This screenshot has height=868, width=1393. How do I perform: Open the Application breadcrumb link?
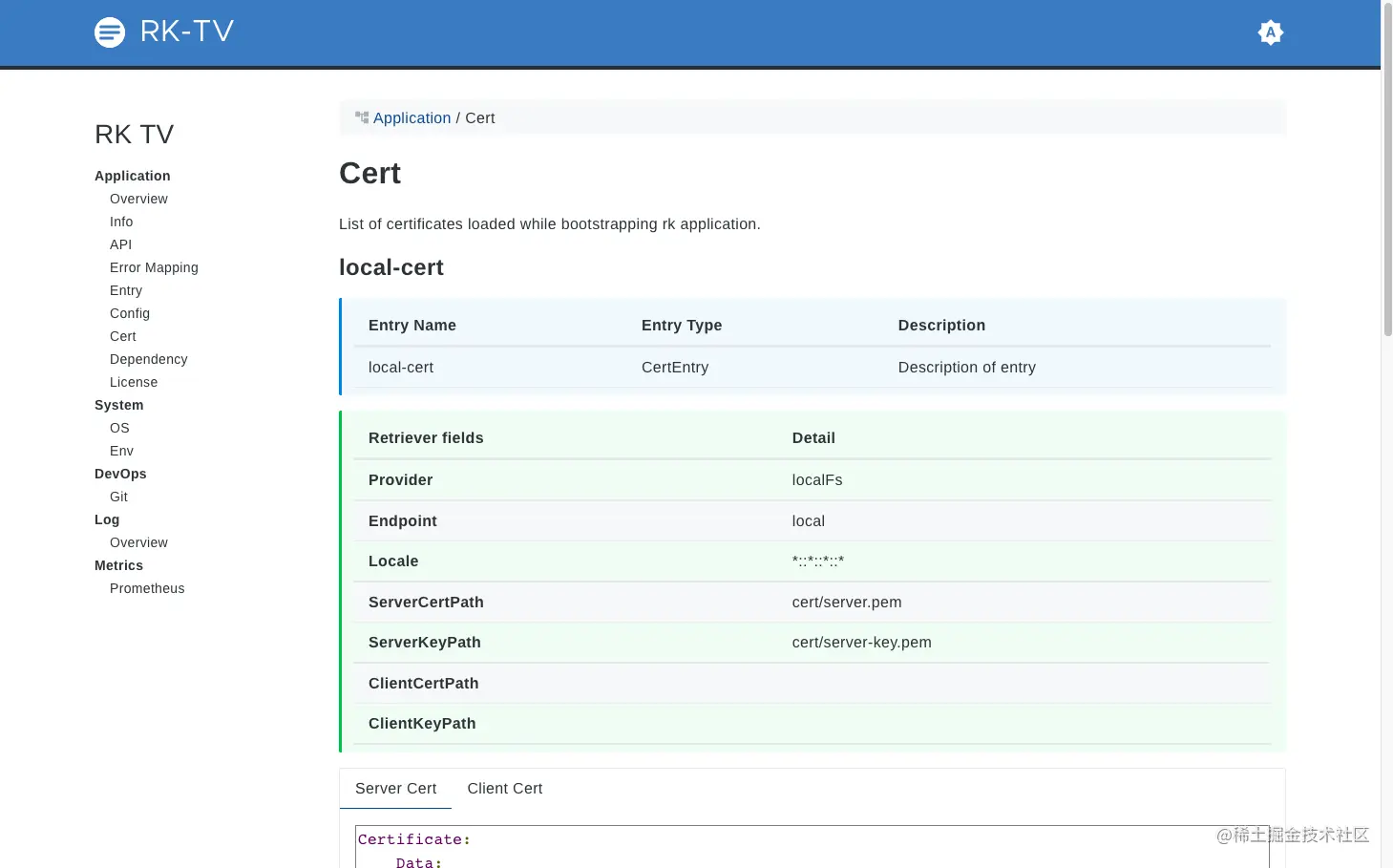(412, 118)
